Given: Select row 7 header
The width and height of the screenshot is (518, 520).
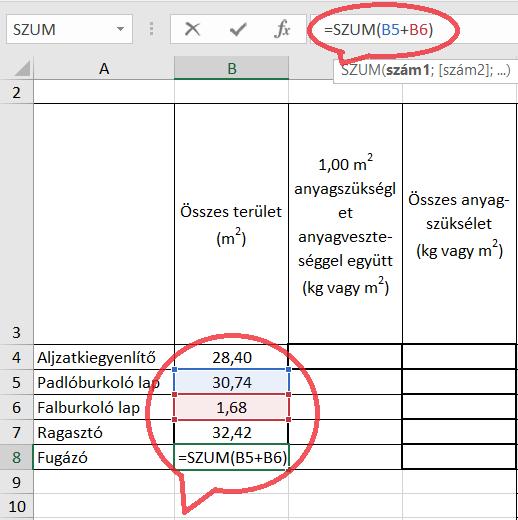Looking at the screenshot, I should pyautogui.click(x=17, y=432).
